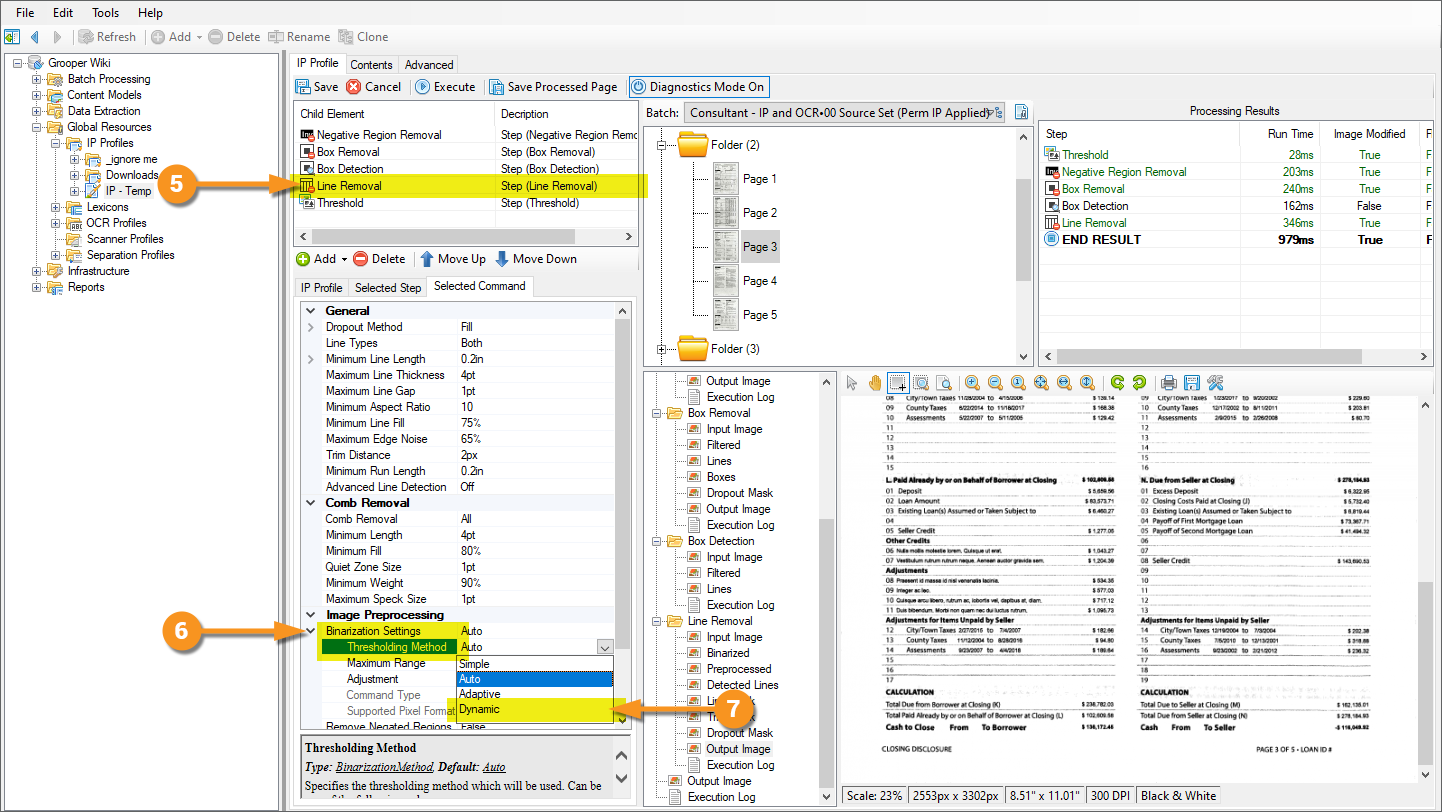
Task: Click the Move Up button
Action: tap(452, 259)
